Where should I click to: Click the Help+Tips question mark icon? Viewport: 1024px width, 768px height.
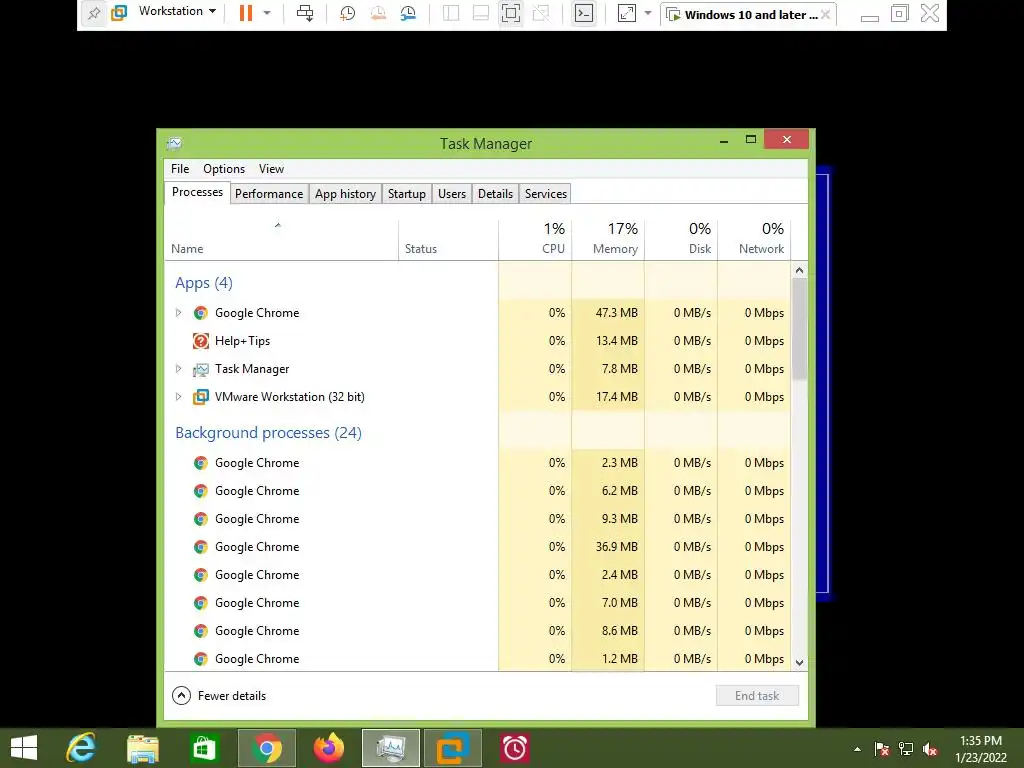coord(200,341)
